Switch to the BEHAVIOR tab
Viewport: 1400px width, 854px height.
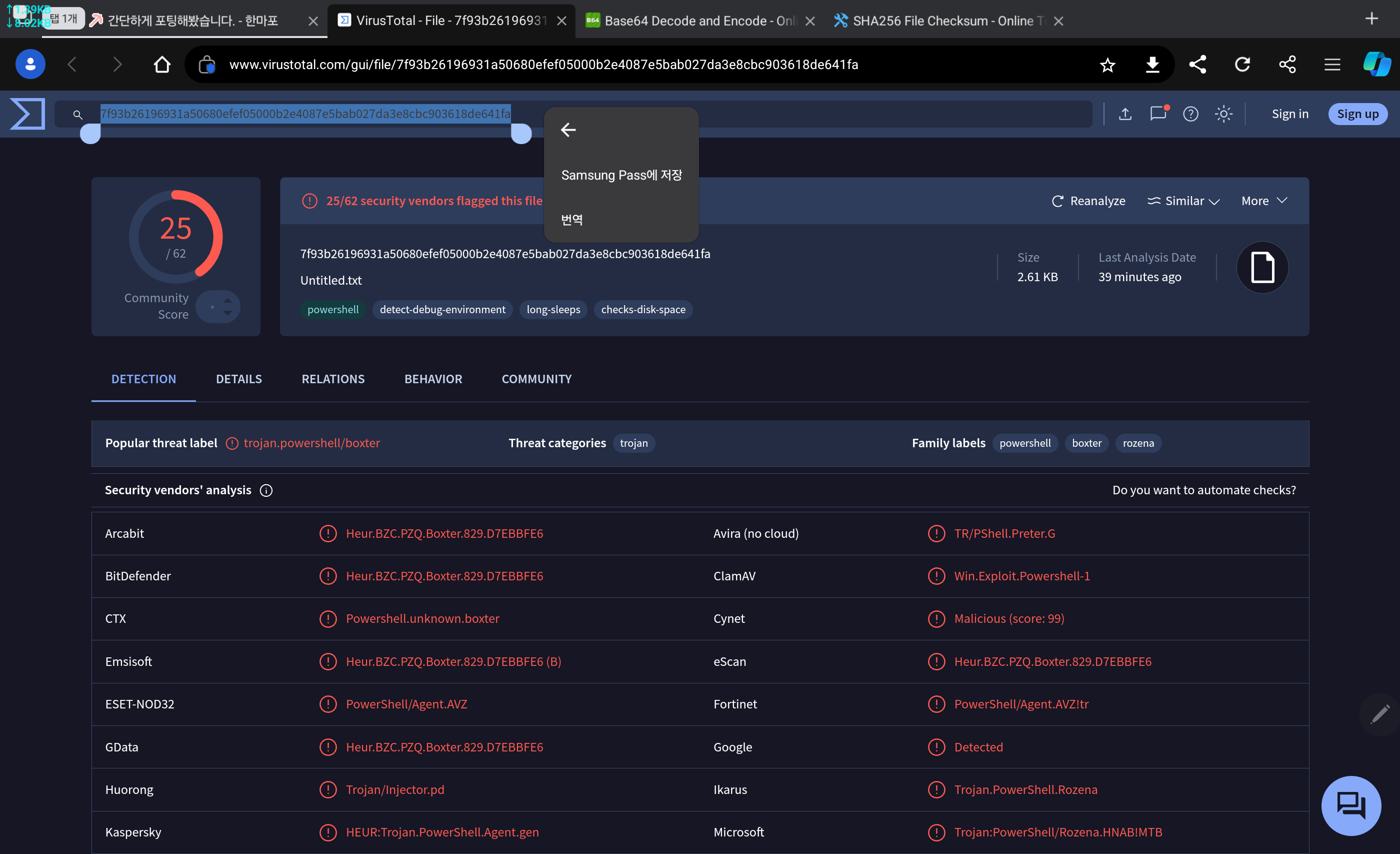(x=433, y=379)
